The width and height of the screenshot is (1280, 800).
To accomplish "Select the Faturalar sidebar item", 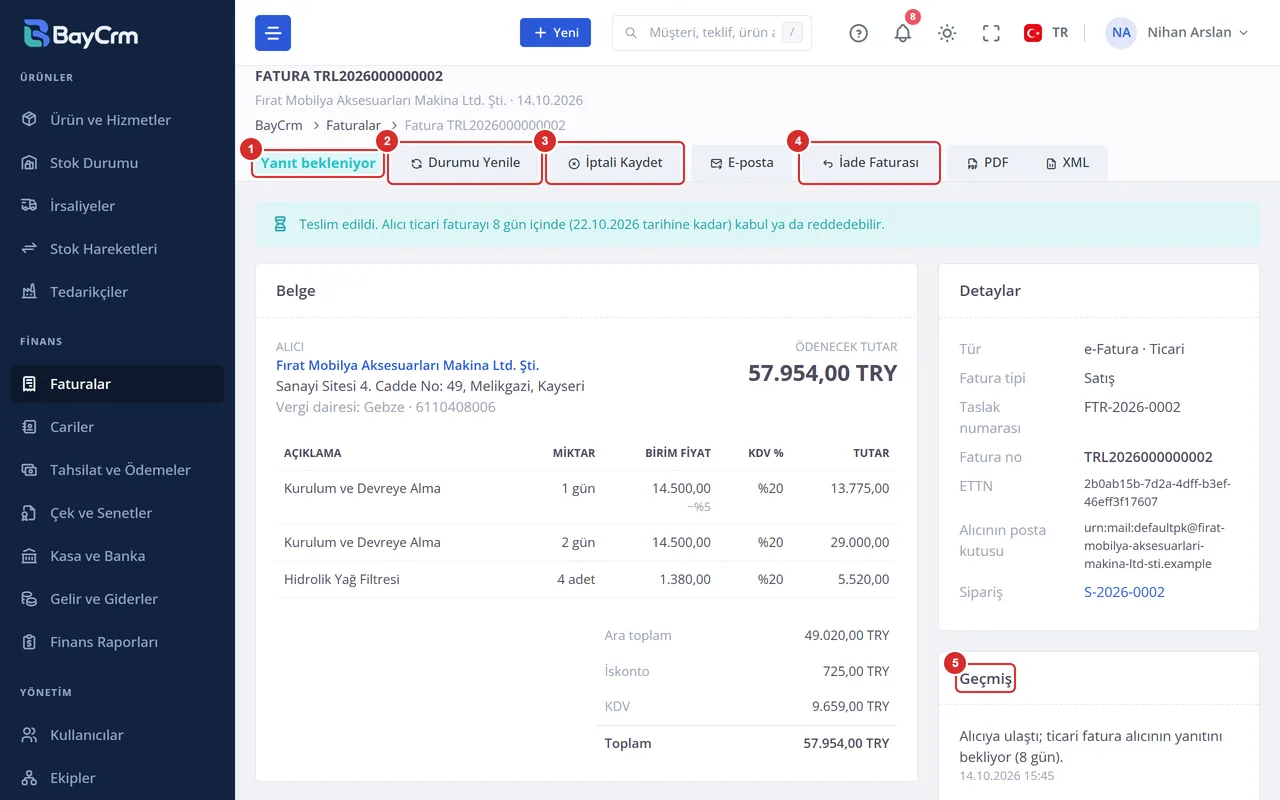I will click(117, 384).
